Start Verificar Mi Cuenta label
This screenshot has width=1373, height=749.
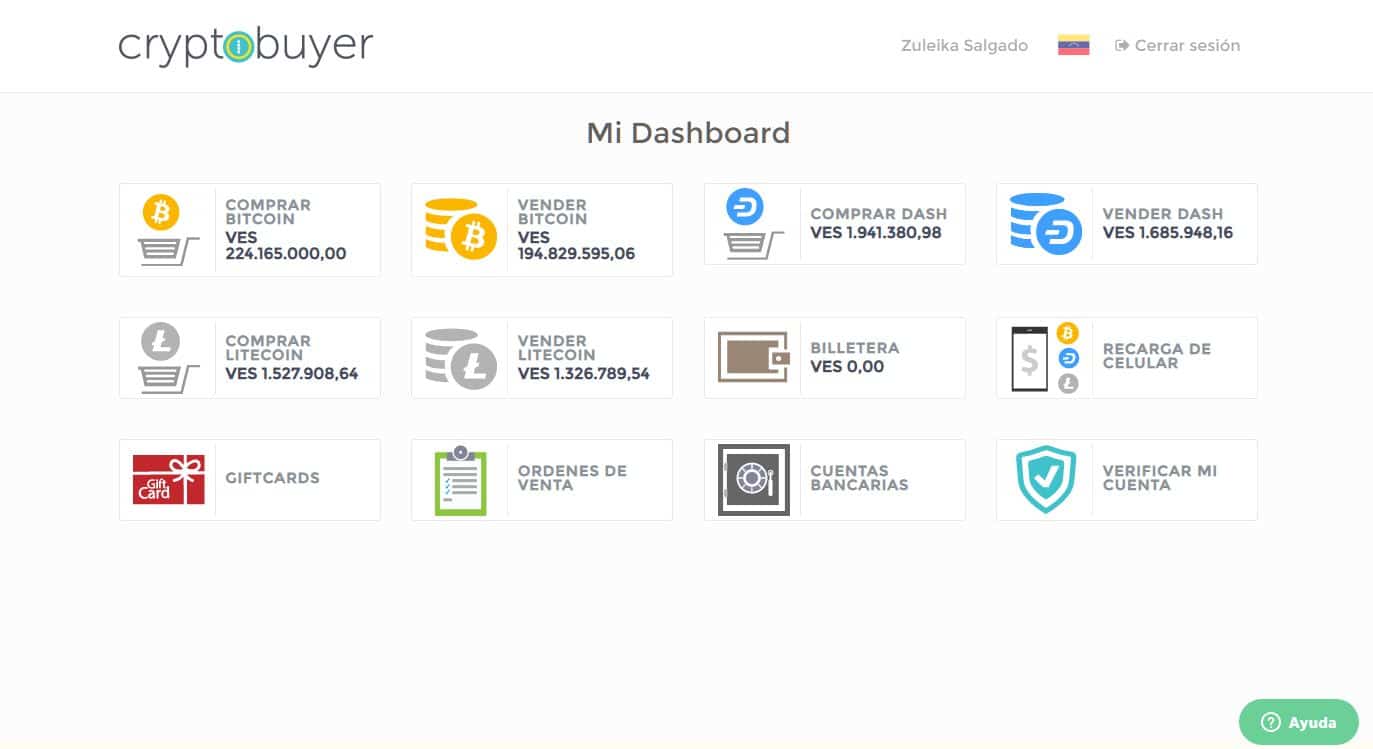[1160, 478]
